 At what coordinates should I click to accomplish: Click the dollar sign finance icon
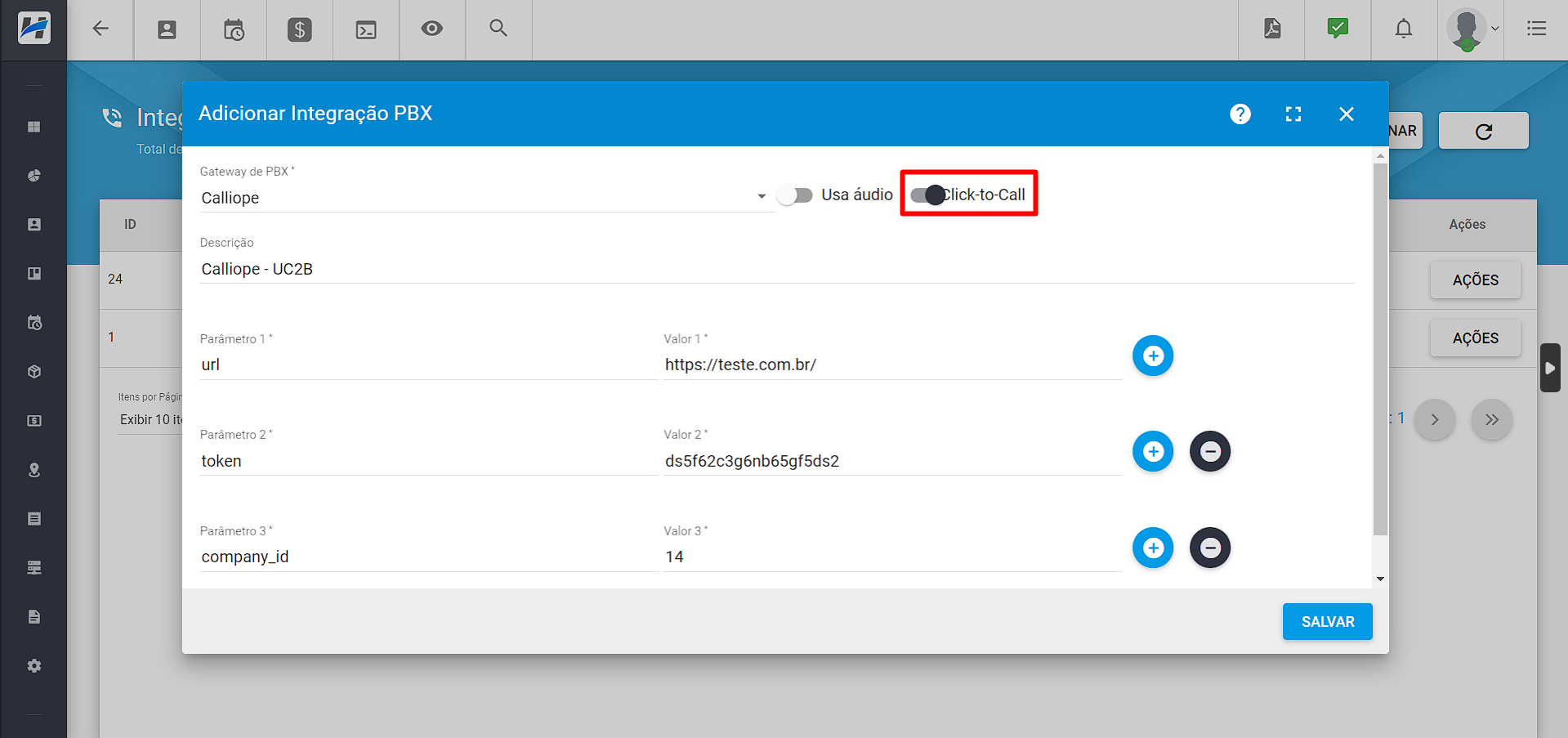click(299, 29)
